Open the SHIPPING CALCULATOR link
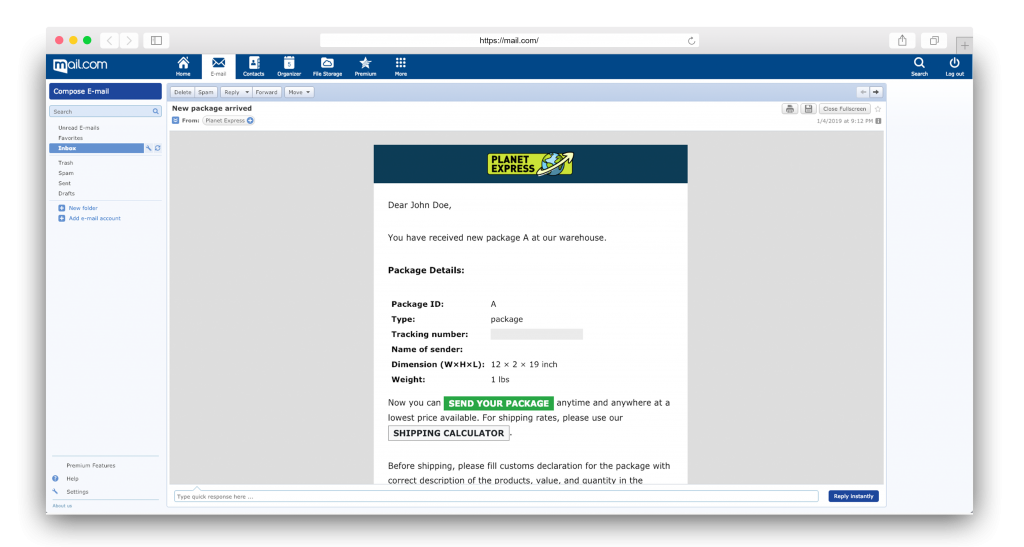 pyautogui.click(x=449, y=433)
